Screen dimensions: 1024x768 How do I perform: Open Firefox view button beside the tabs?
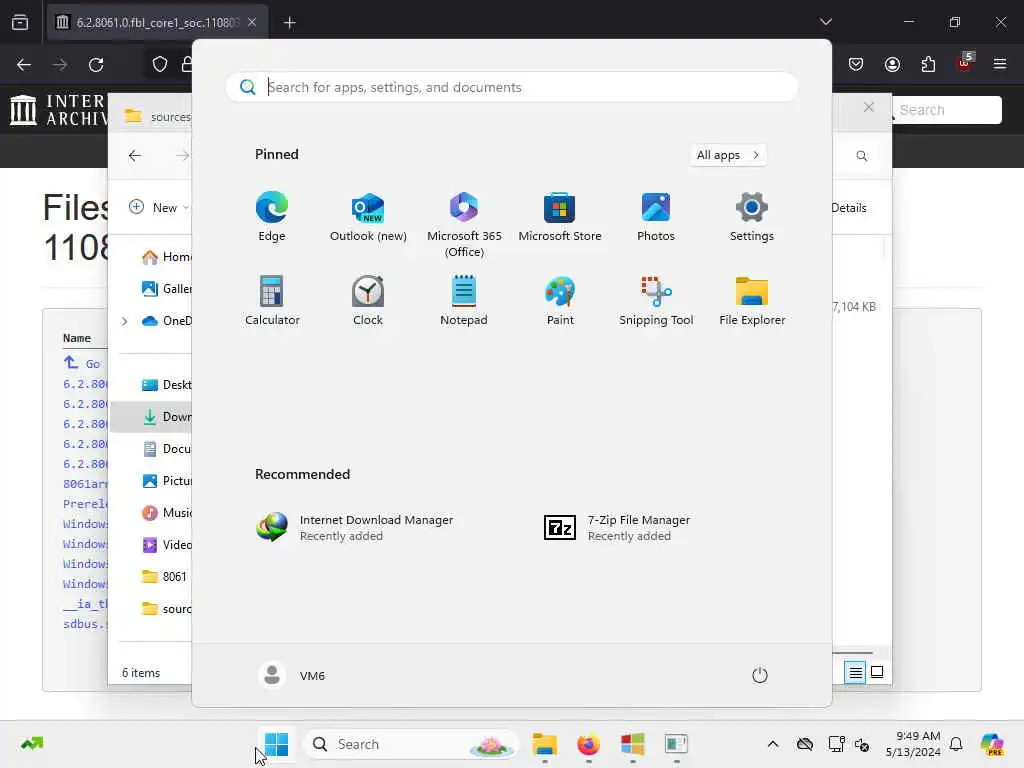click(x=20, y=22)
